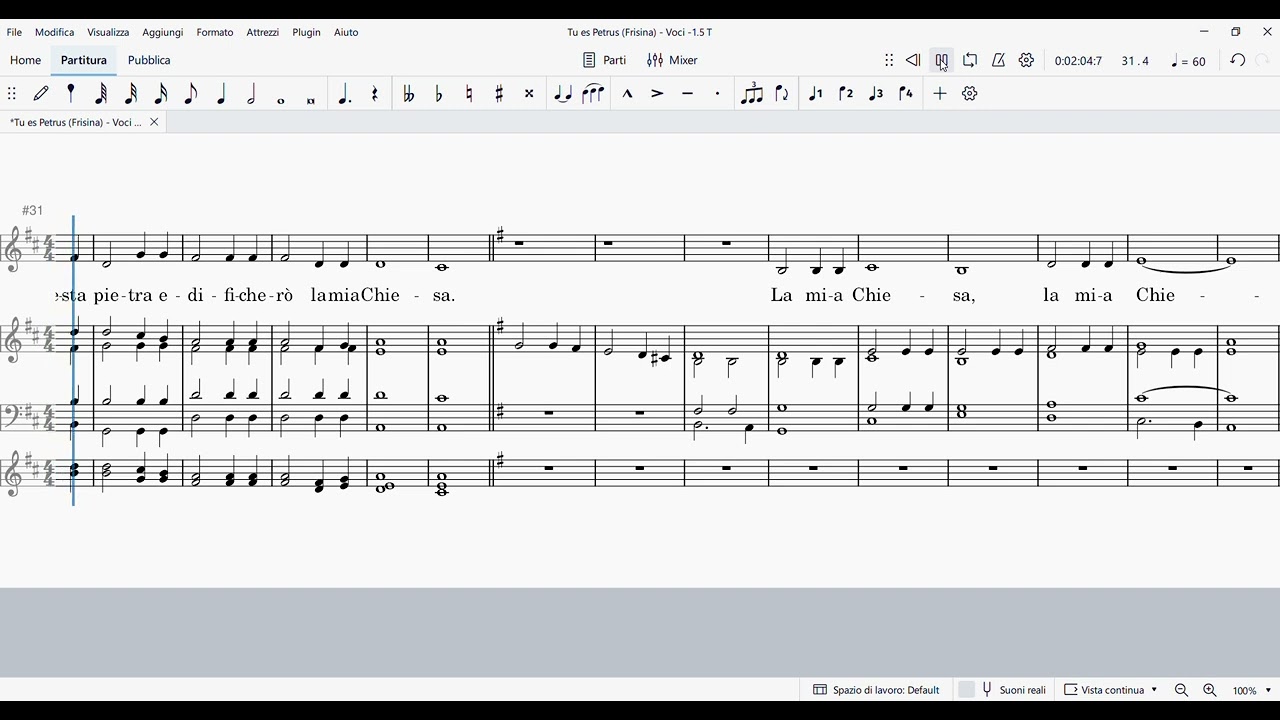The height and width of the screenshot is (720, 1280).
Task: Add a tie to the note
Action: tap(563, 94)
